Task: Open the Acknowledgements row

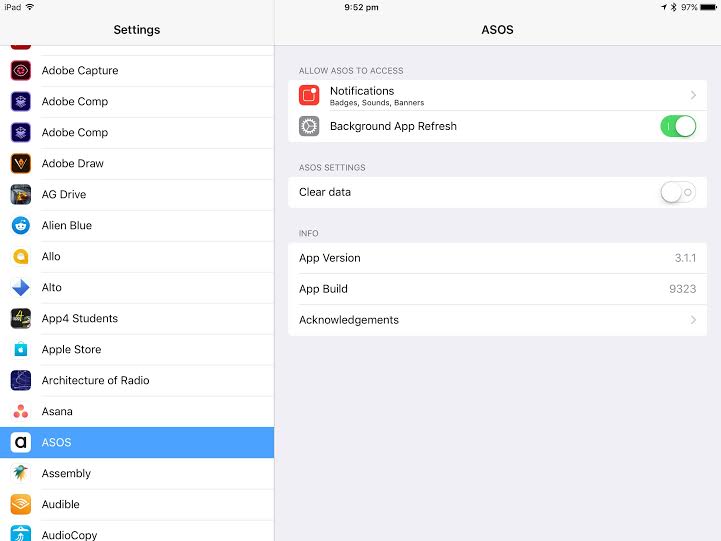Action: (x=498, y=320)
